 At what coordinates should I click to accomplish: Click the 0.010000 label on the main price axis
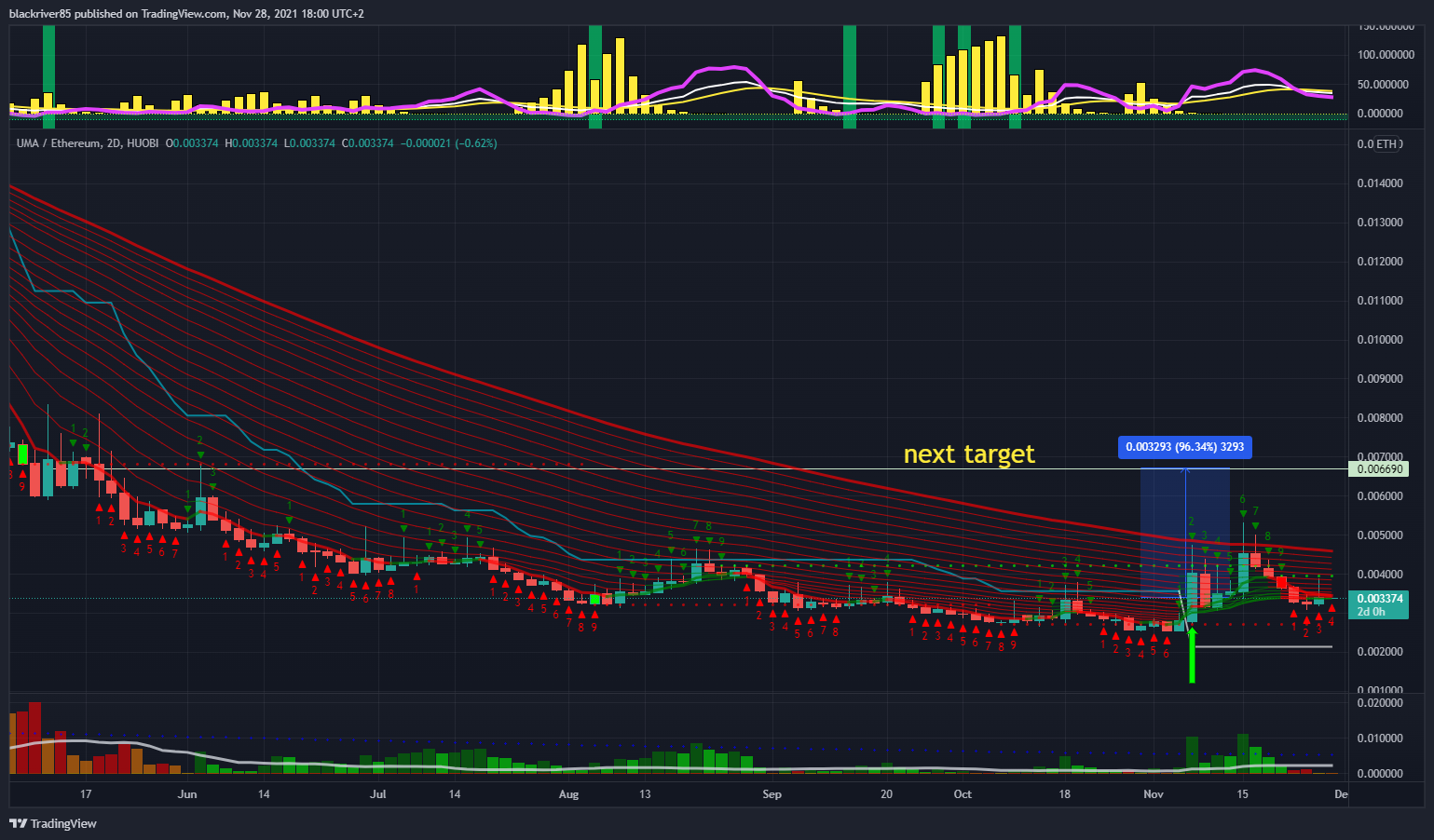pos(1380,340)
